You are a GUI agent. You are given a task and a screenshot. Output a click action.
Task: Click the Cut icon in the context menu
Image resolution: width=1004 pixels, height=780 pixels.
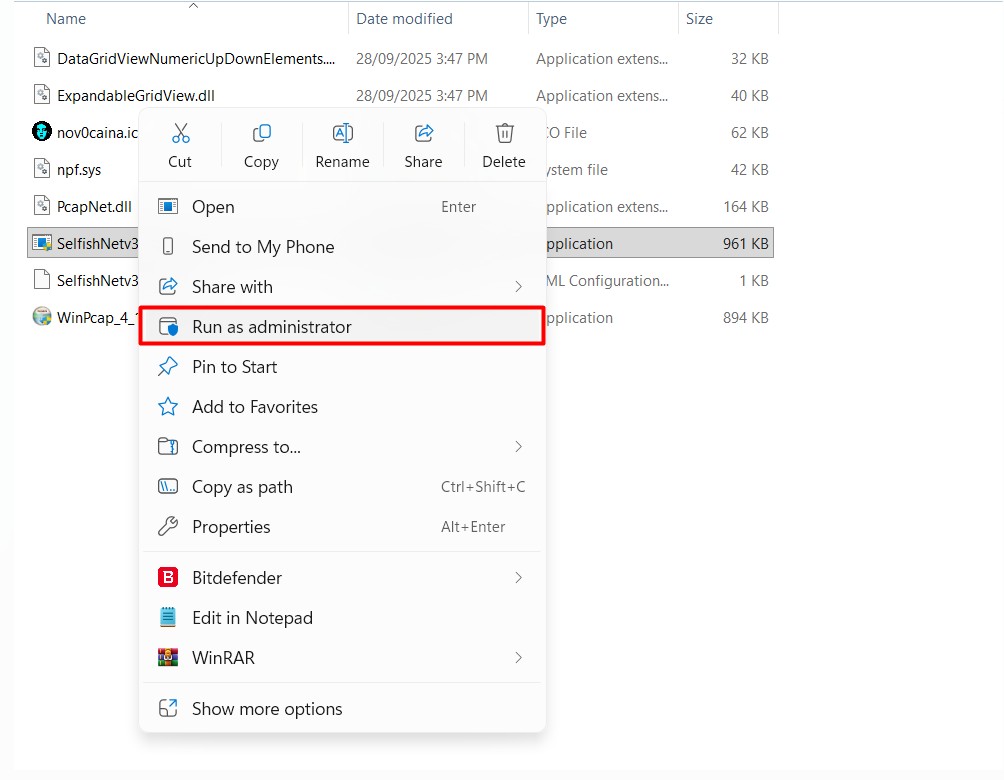(x=180, y=131)
